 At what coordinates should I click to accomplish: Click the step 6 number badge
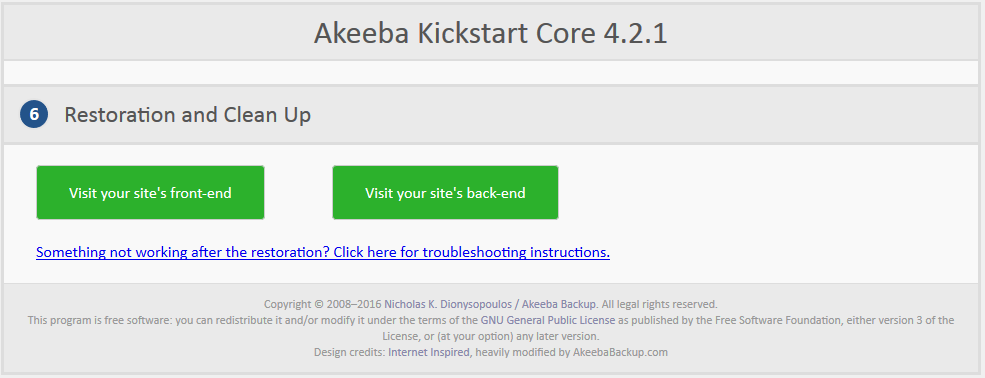click(34, 114)
